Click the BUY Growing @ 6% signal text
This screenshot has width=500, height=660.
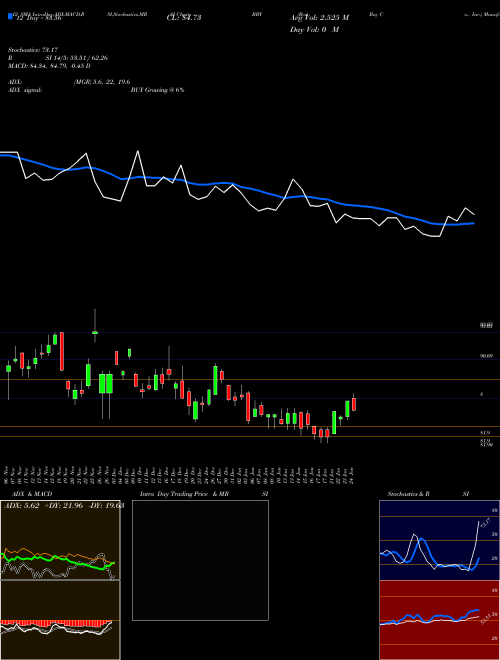pos(157,90)
